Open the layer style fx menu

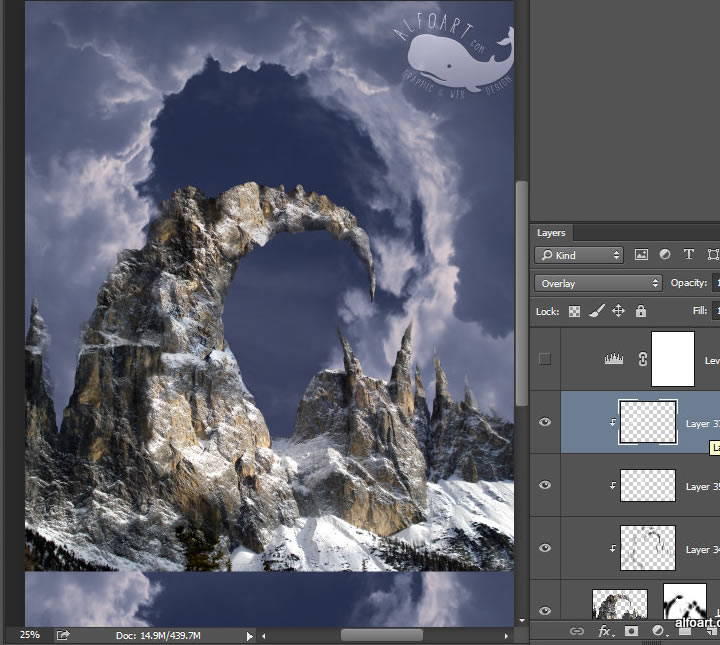point(605,631)
